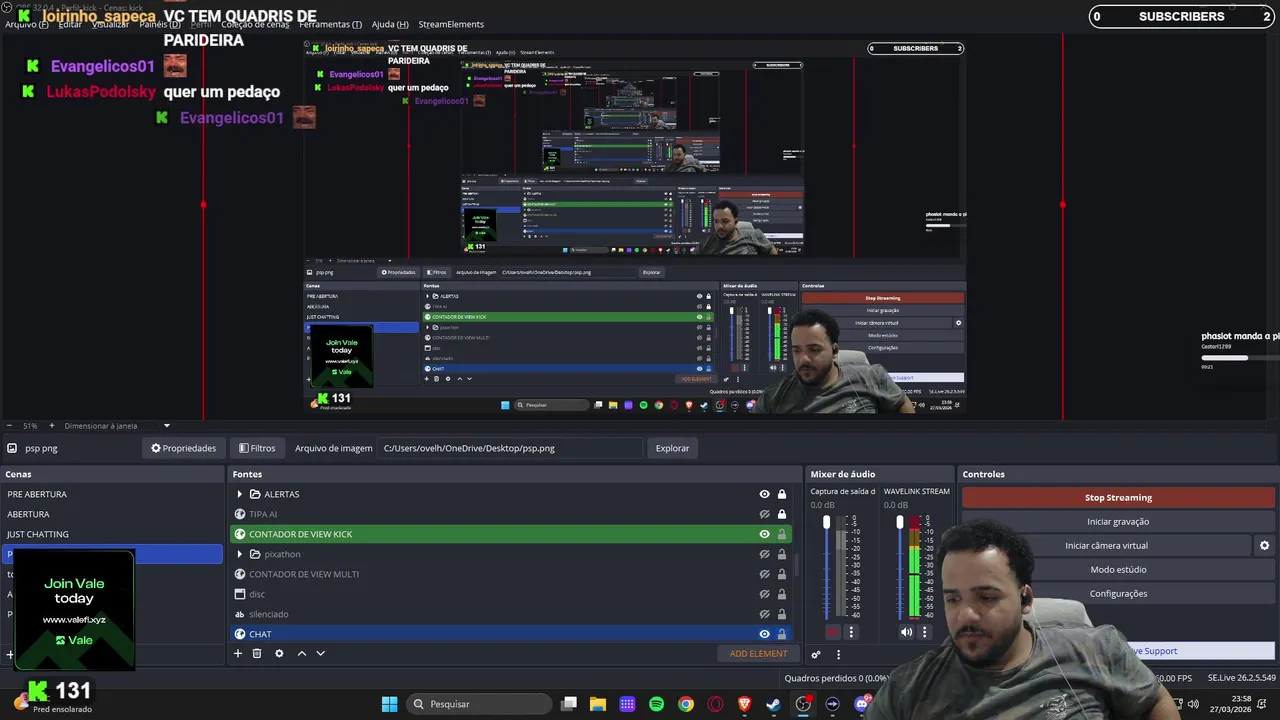Open OBS icon on taskbar

[x=803, y=704]
